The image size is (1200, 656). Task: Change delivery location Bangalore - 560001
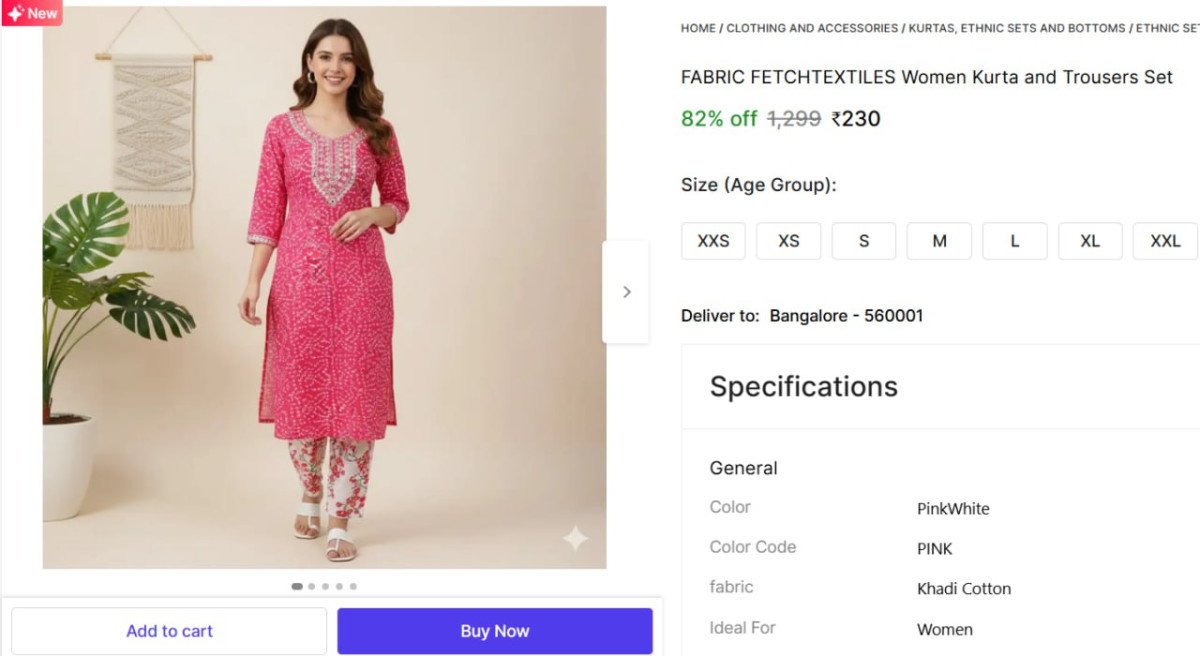[846, 316]
